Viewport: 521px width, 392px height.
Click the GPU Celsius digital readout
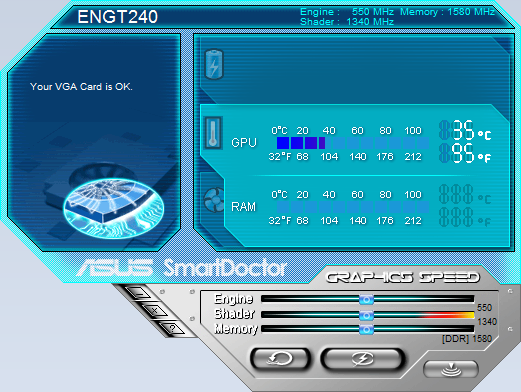[465, 130]
